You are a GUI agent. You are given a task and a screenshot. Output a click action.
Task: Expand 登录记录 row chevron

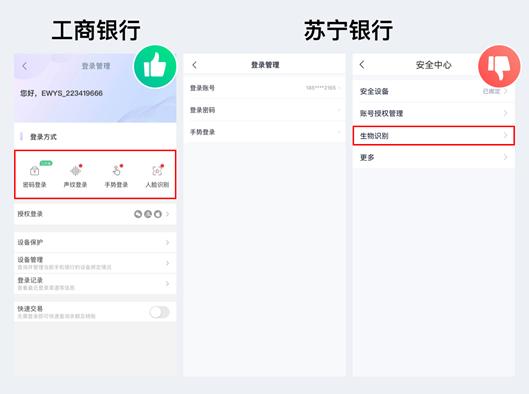pyautogui.click(x=168, y=284)
